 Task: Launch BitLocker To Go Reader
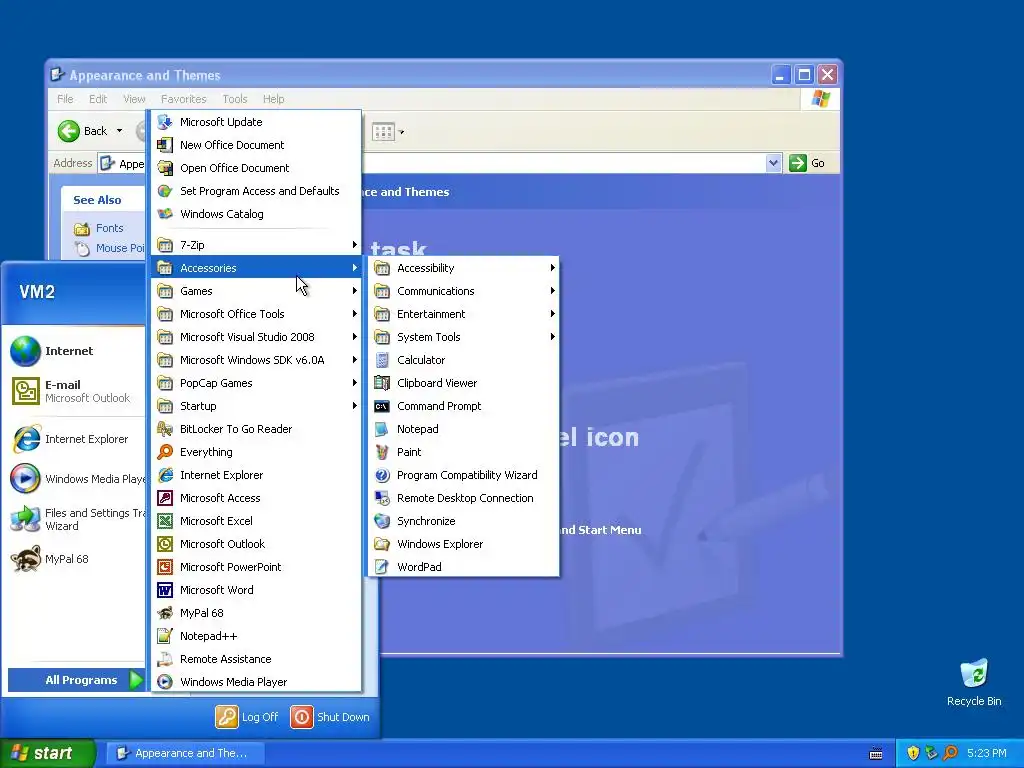256,429
